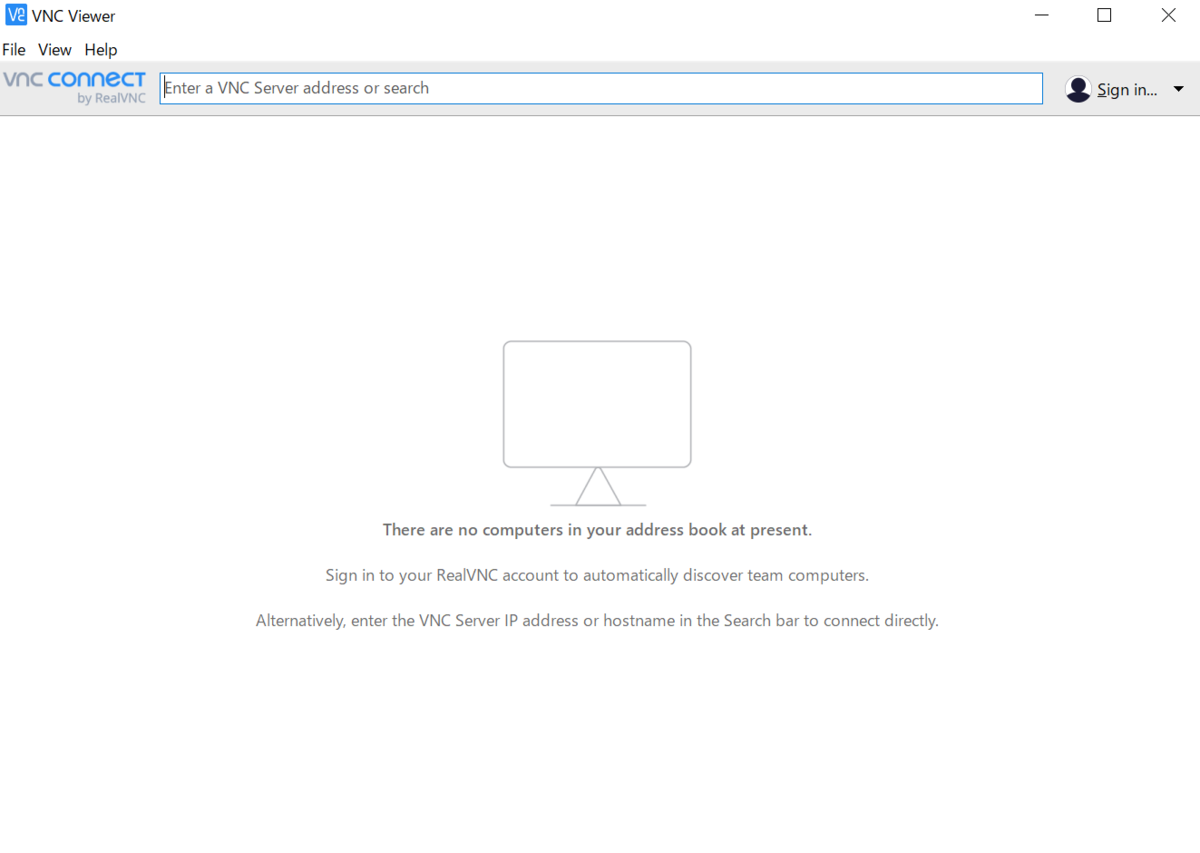Maximize the VNC Viewer window
Screen dimensions: 1200x853
[1104, 15]
